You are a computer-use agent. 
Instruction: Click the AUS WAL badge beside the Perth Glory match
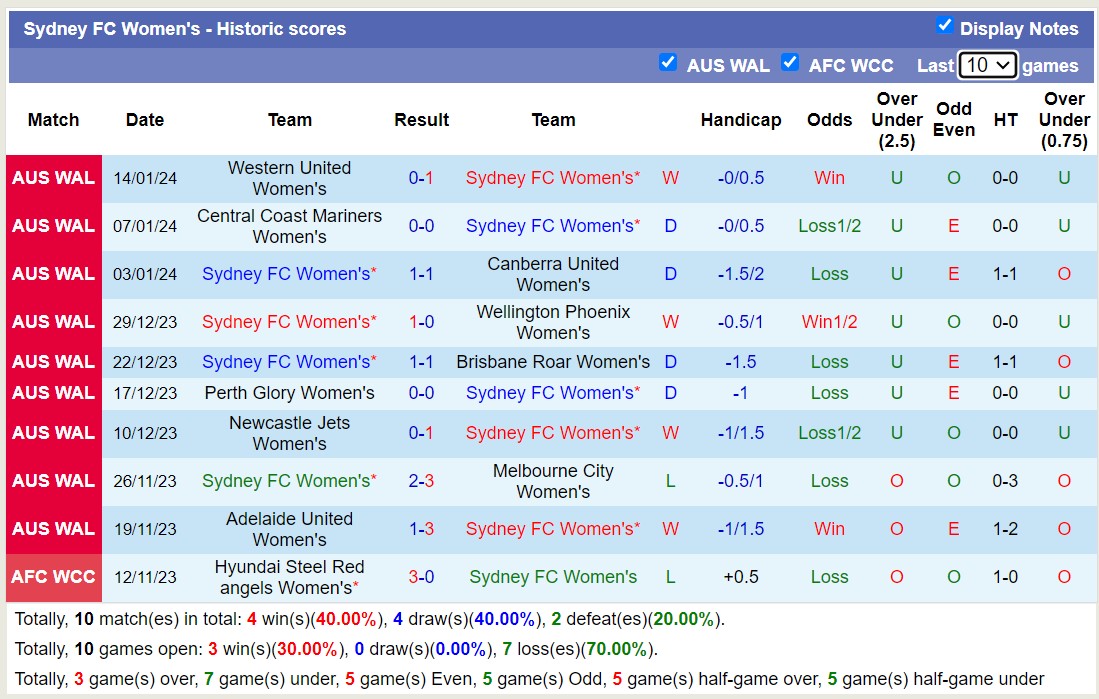click(53, 393)
